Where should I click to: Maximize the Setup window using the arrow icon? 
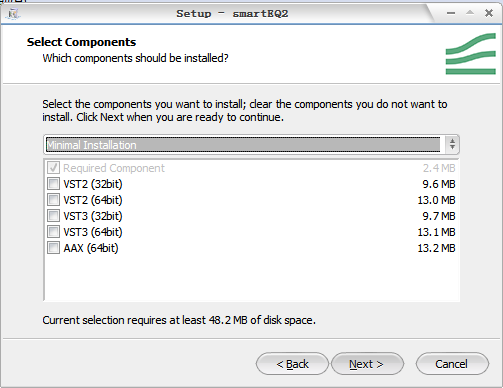470,13
